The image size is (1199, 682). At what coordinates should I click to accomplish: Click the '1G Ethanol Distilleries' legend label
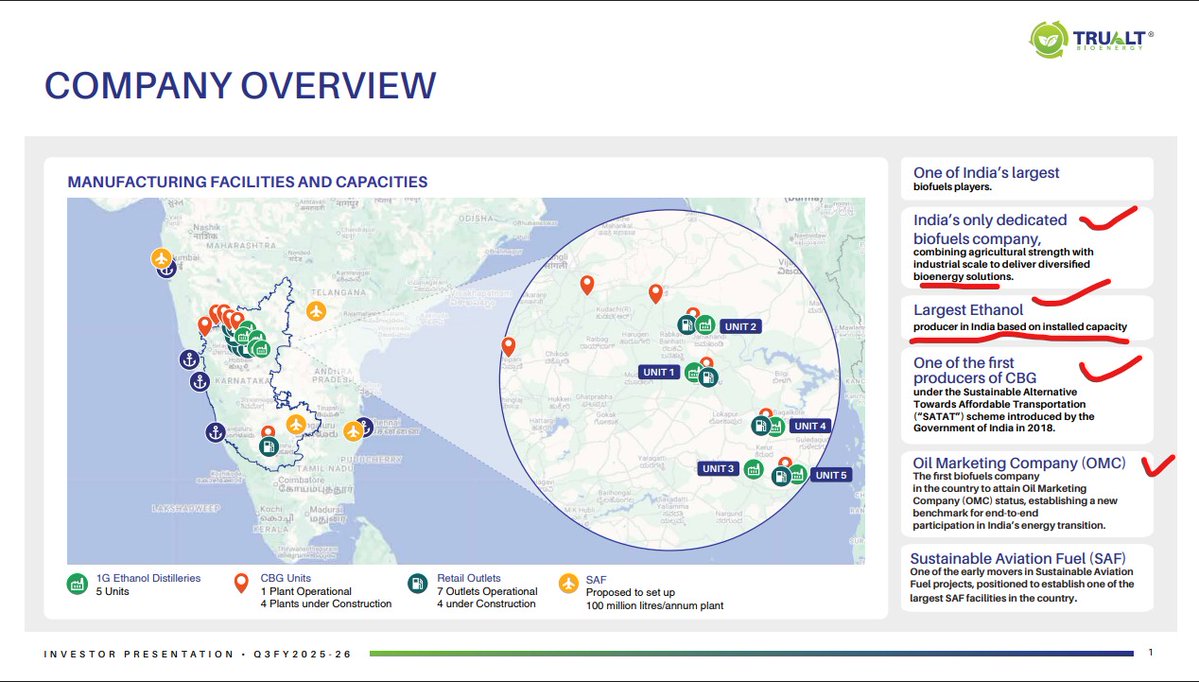(148, 578)
